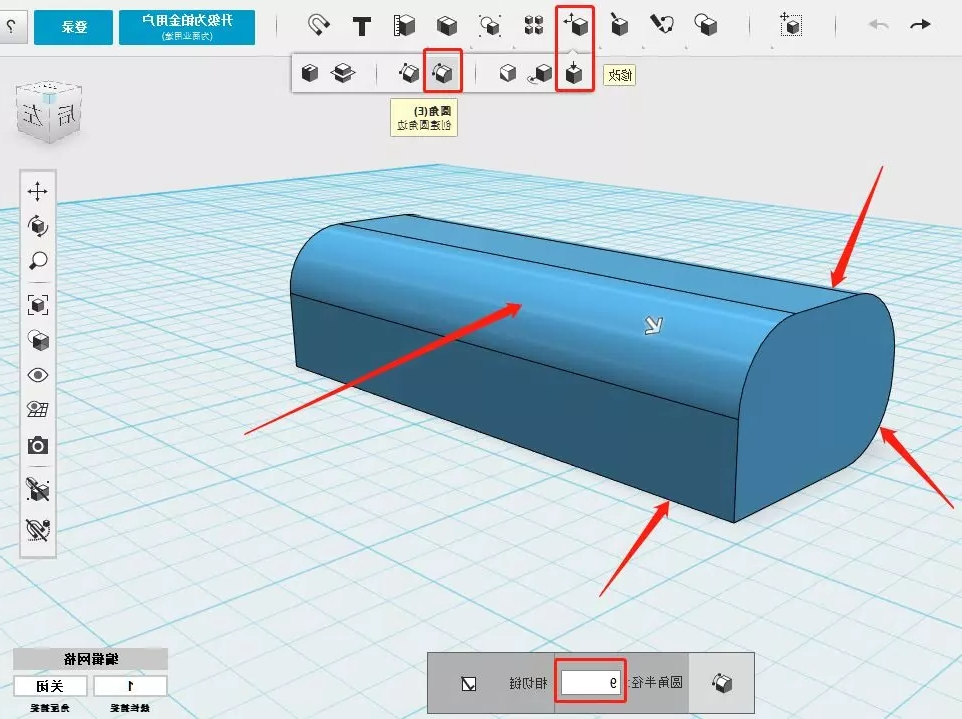Click the linear snap value field showing 1
Image resolution: width=962 pixels, height=719 pixels.
(x=130, y=686)
